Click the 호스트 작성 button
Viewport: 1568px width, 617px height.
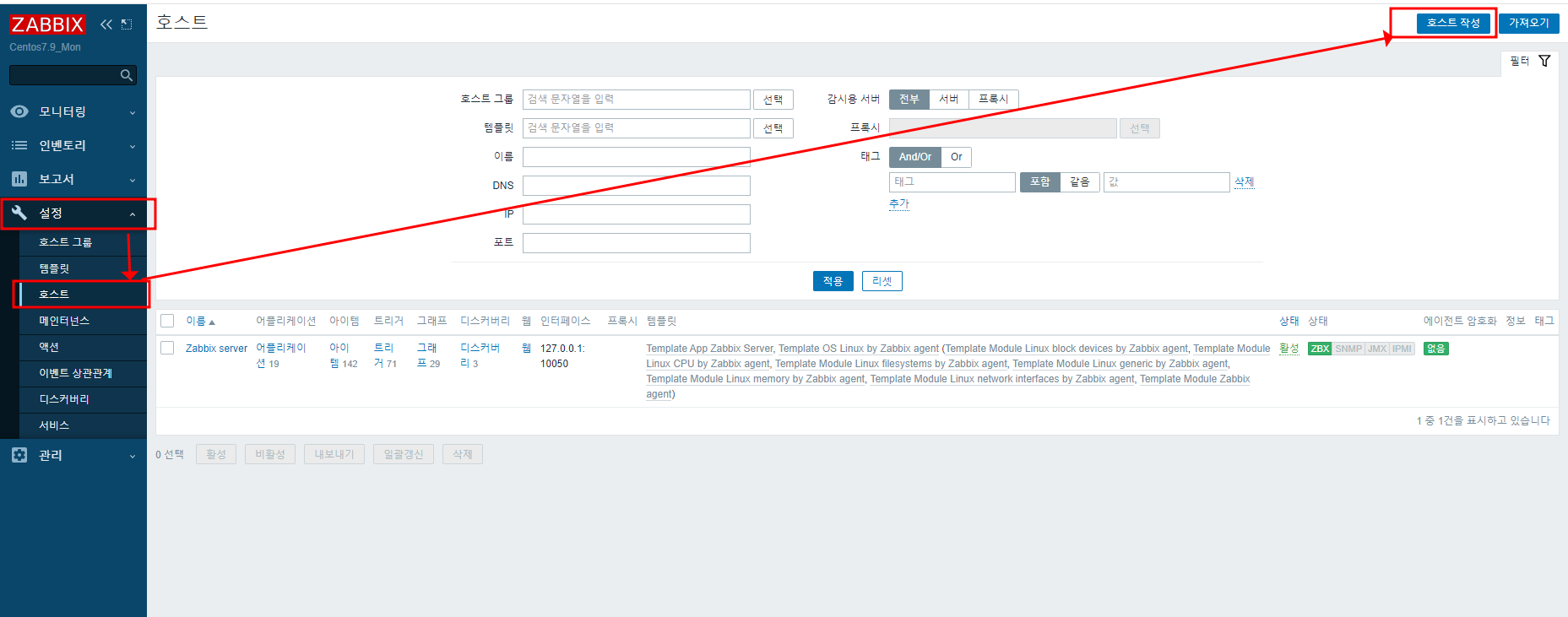[x=1453, y=23]
